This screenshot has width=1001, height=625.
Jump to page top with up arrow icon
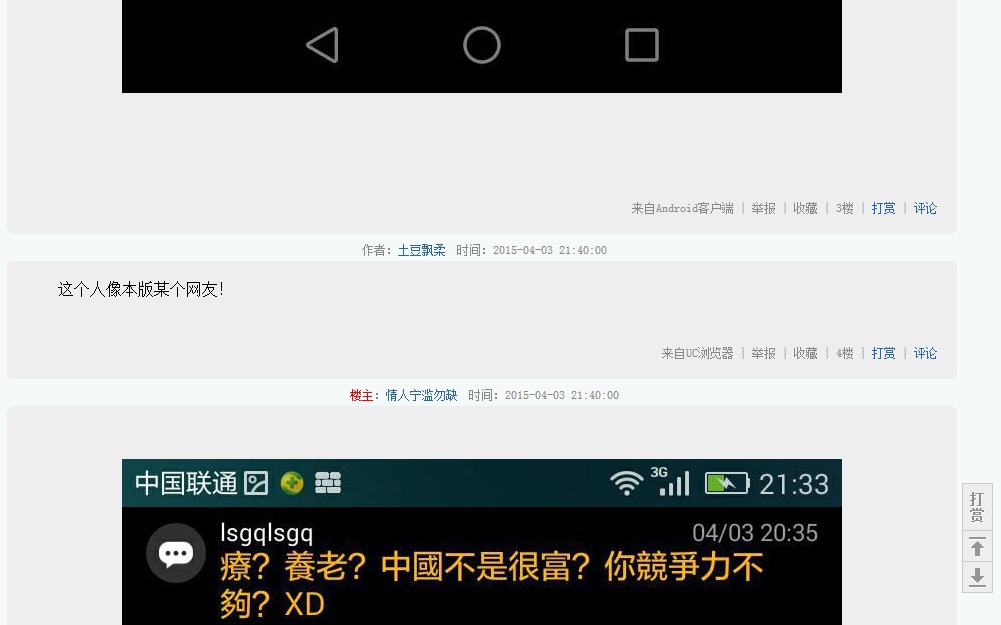(x=977, y=547)
